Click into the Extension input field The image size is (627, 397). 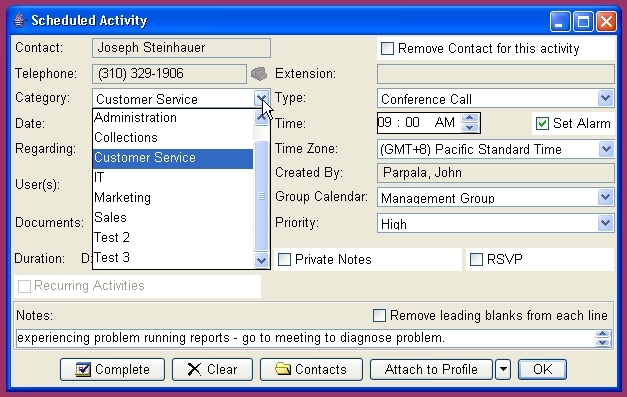coord(495,74)
